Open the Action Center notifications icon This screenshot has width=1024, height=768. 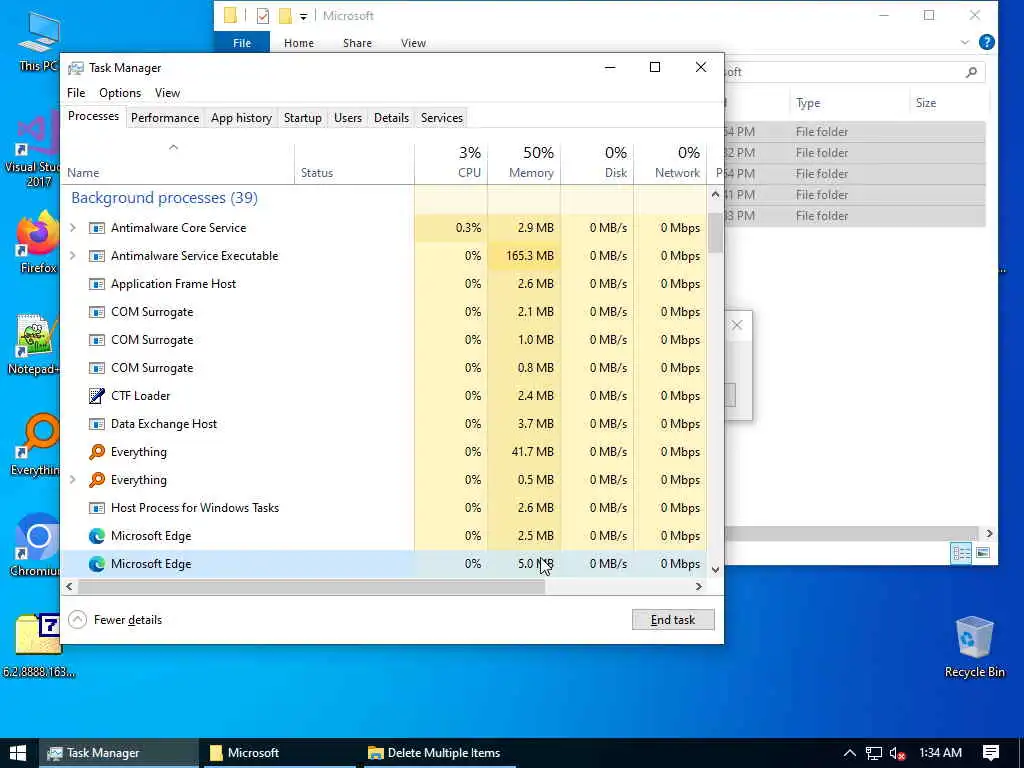pyautogui.click(x=991, y=753)
